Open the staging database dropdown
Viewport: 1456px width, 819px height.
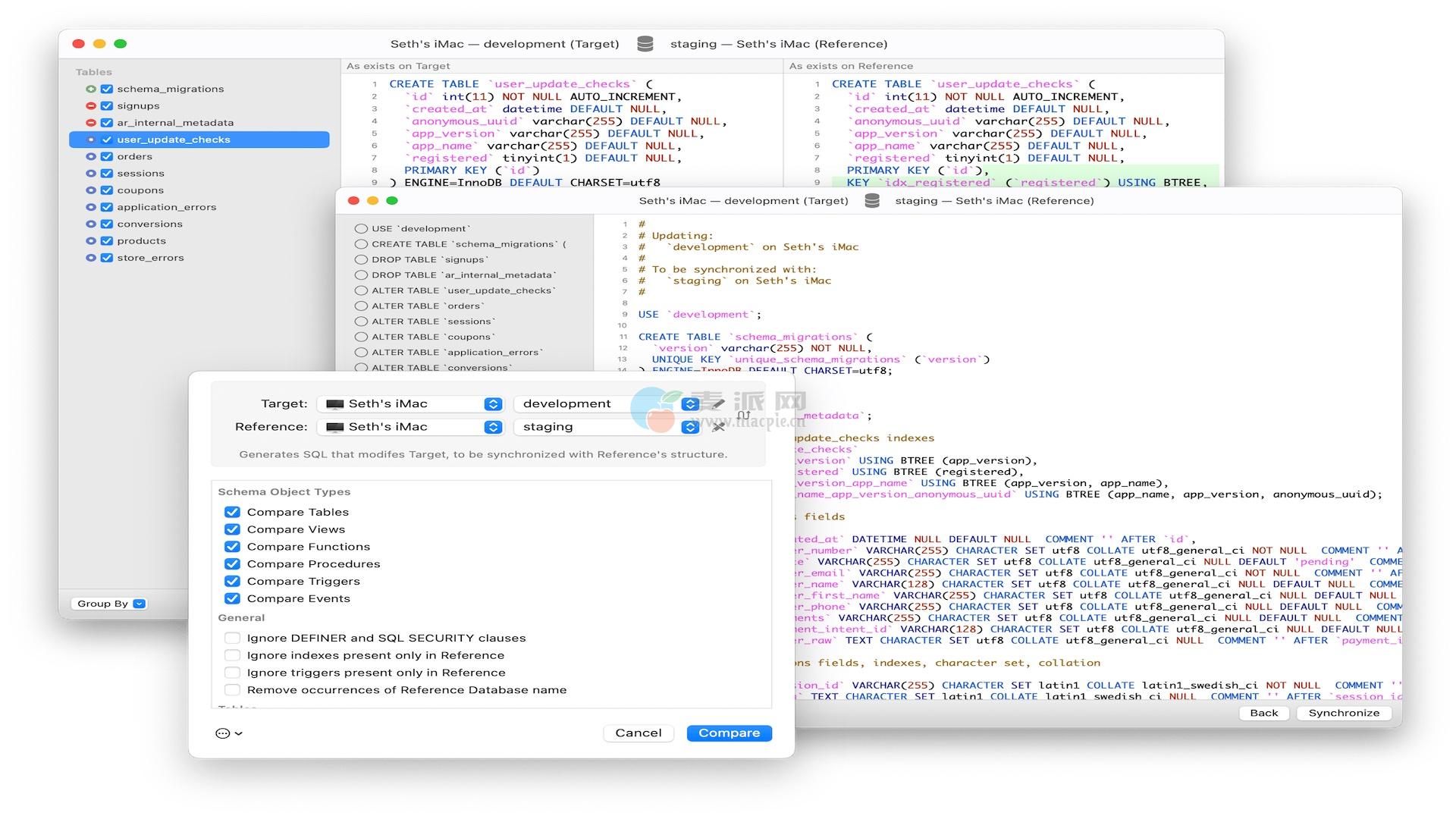pos(689,427)
